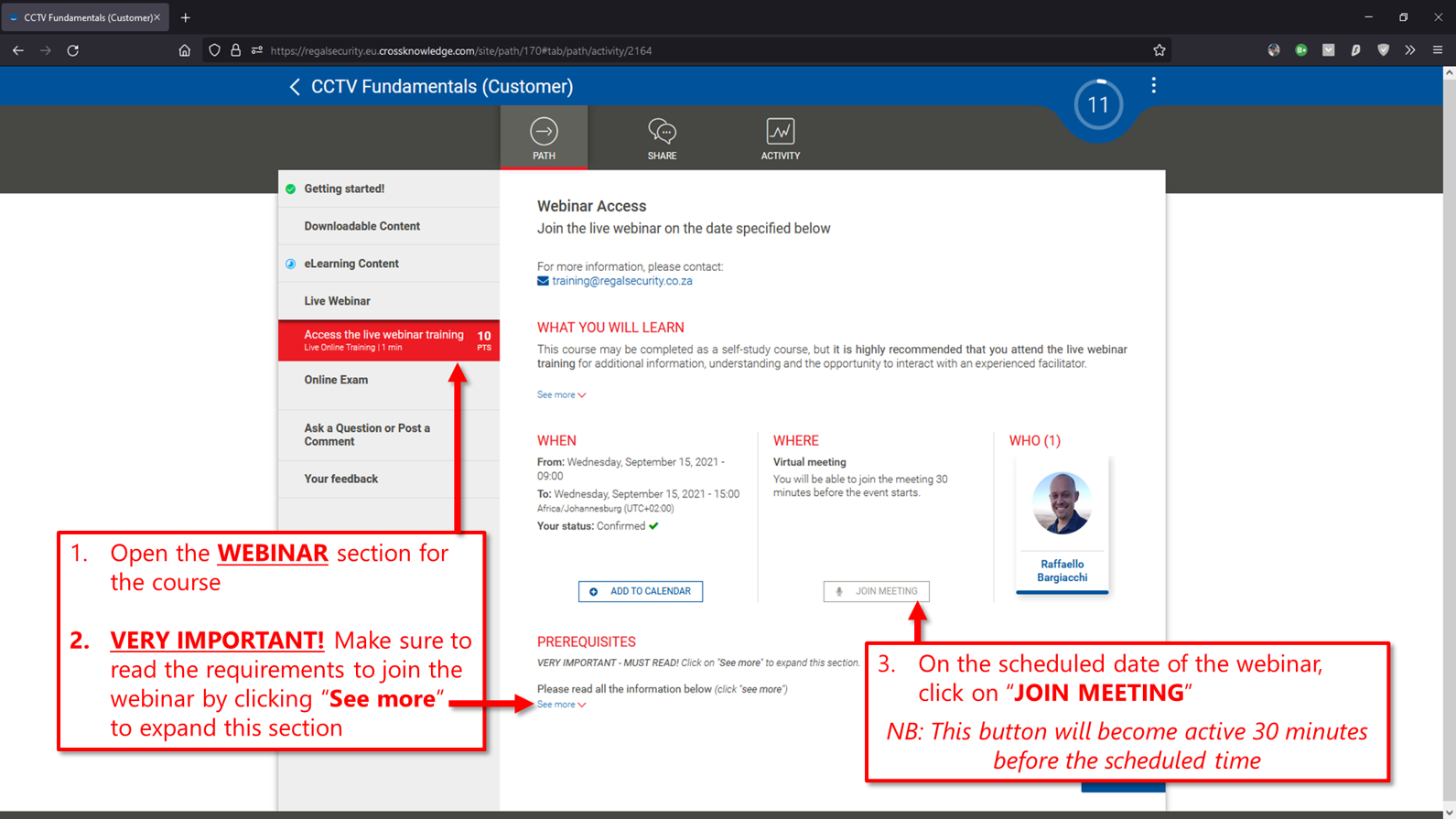Click the Raffaello Bargiacchi name link
Image resolution: width=1456 pixels, height=819 pixels.
point(1062,571)
